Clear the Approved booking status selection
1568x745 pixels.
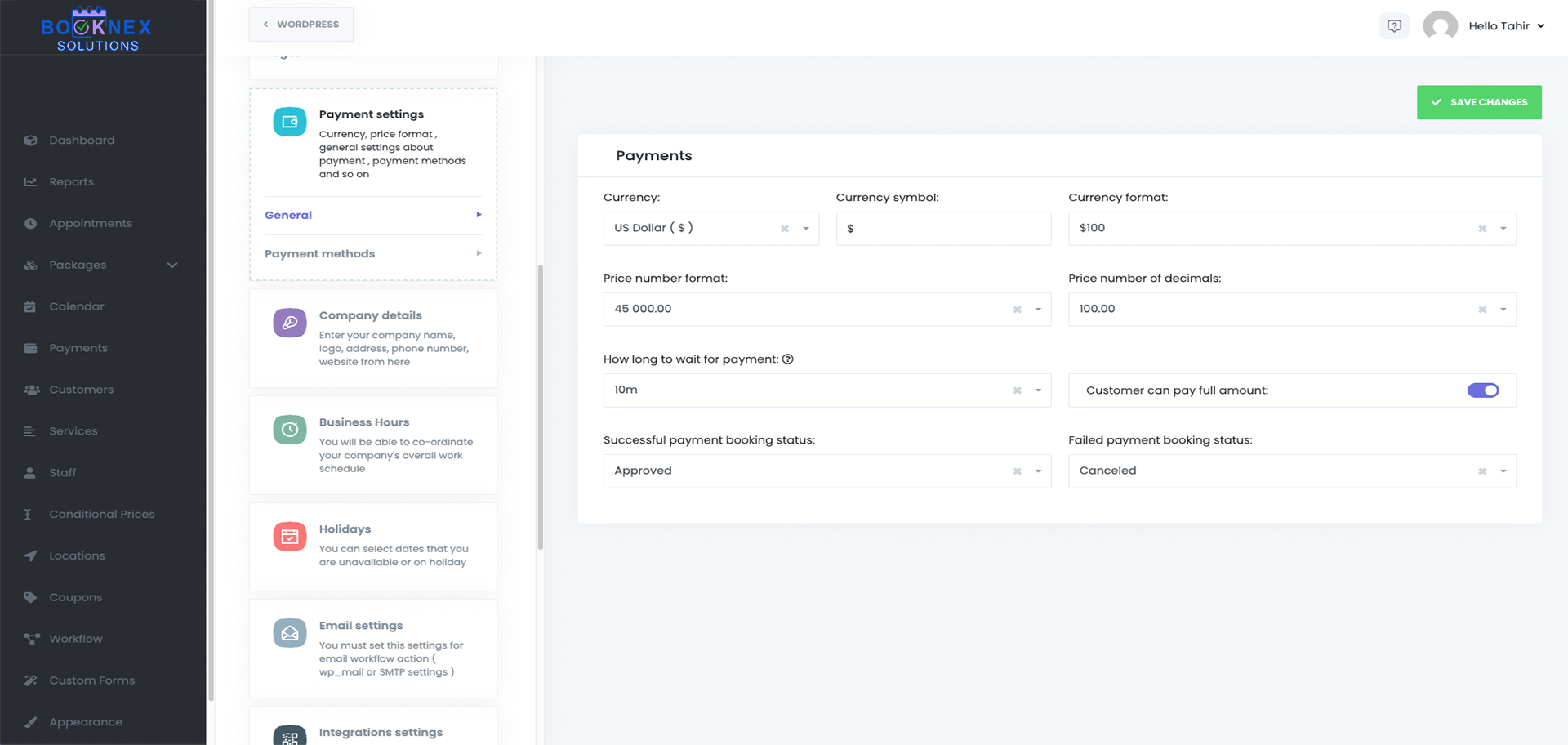coord(1018,471)
